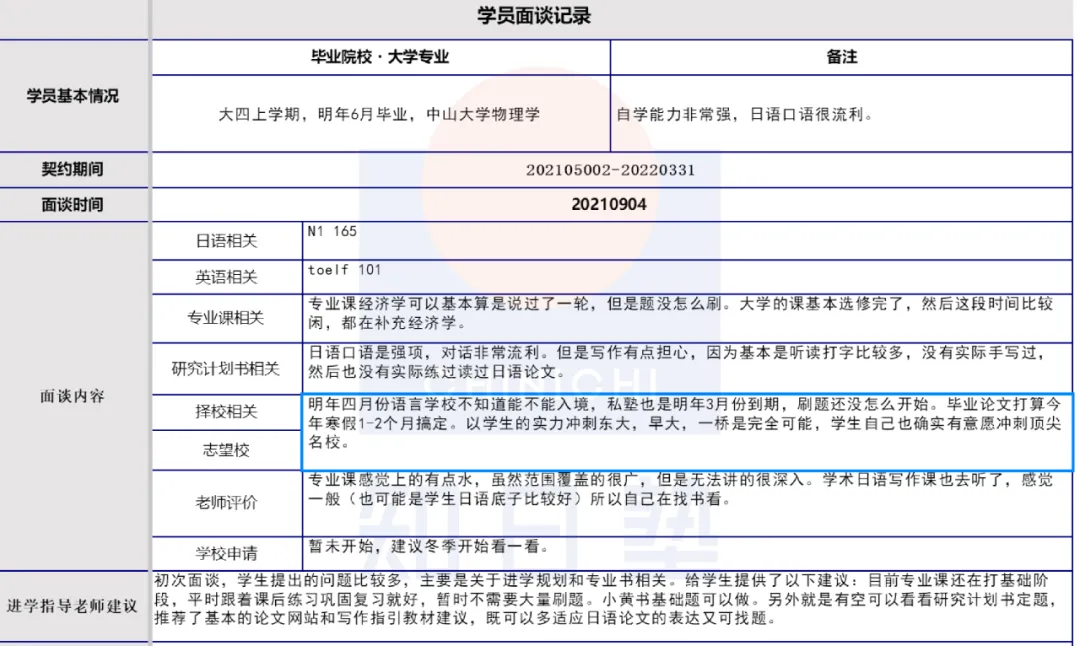The image size is (1080, 646).
Task: Click the date cell 20210904
Action: click(612, 205)
